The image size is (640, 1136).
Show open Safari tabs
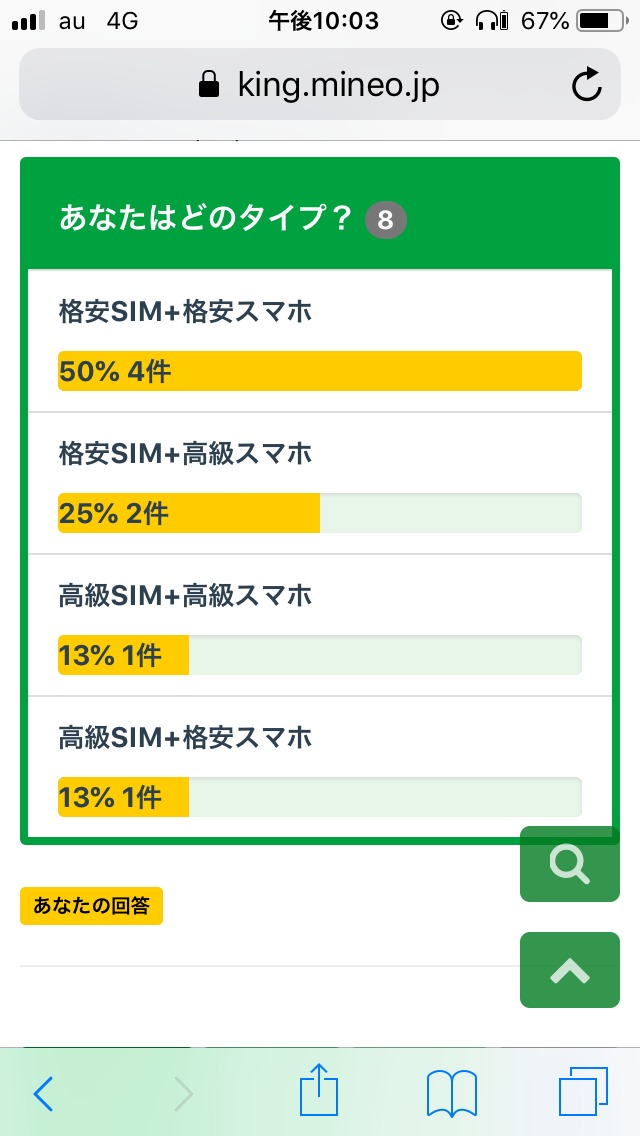(x=583, y=1093)
